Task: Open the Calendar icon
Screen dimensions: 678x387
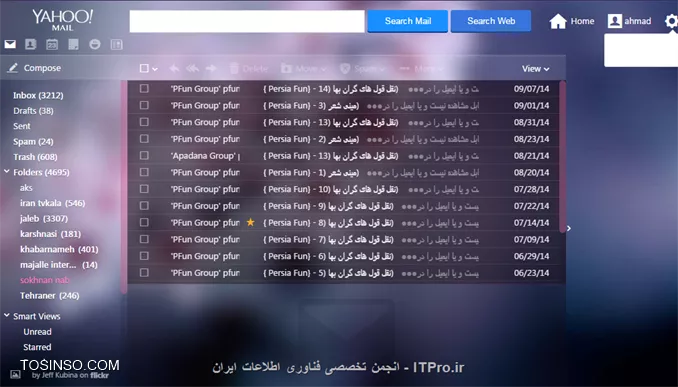Action: [52, 44]
